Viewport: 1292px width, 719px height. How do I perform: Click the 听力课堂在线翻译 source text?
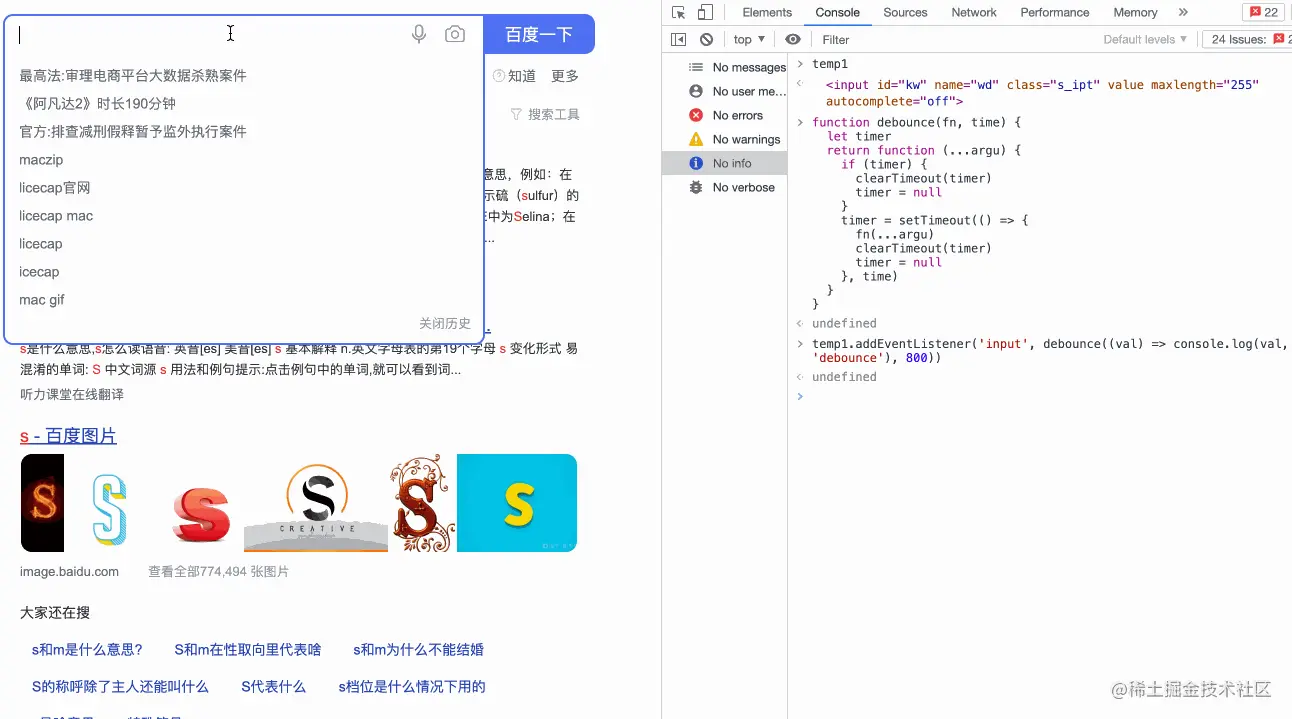tap(72, 395)
